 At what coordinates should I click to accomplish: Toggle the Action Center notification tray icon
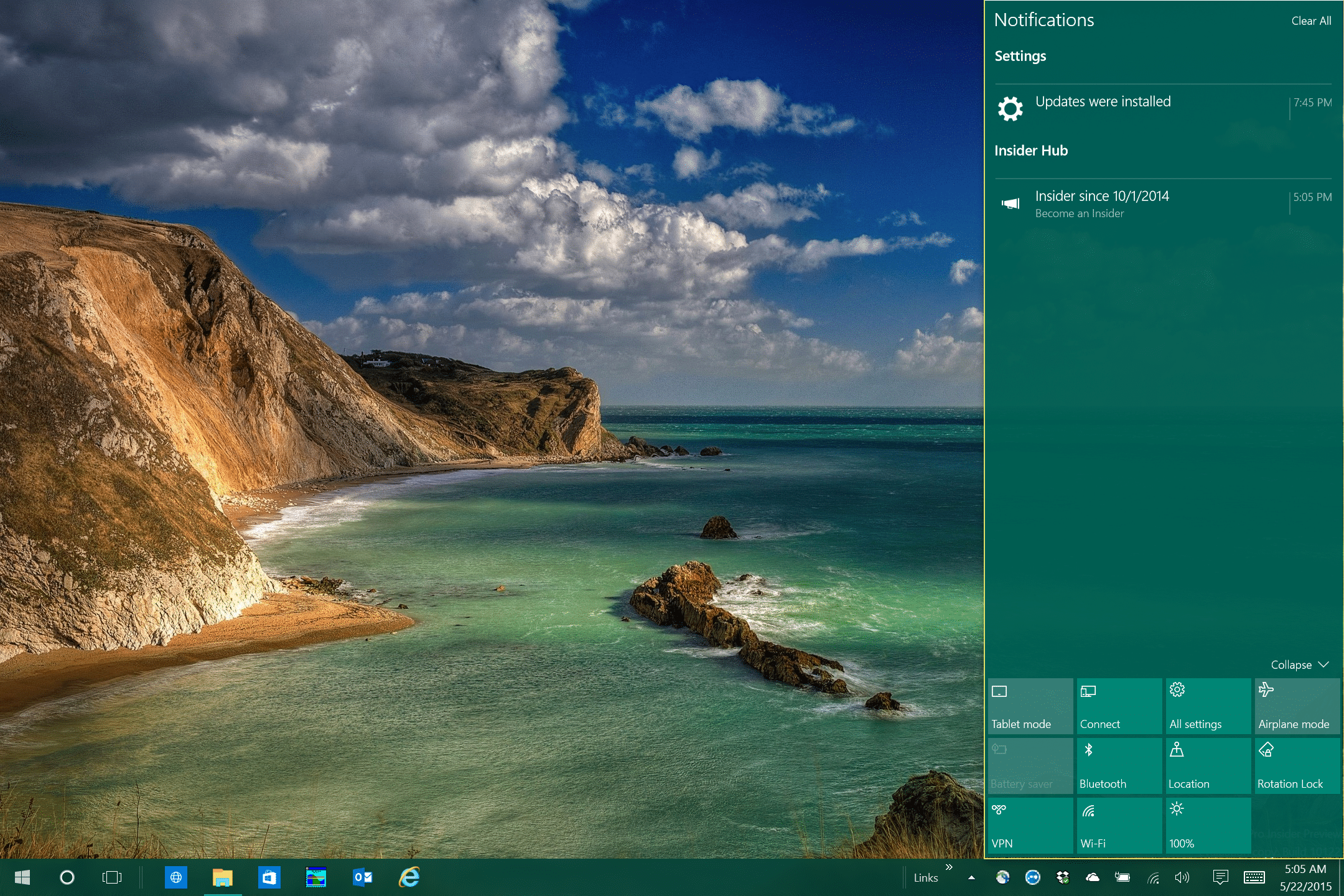1221,877
